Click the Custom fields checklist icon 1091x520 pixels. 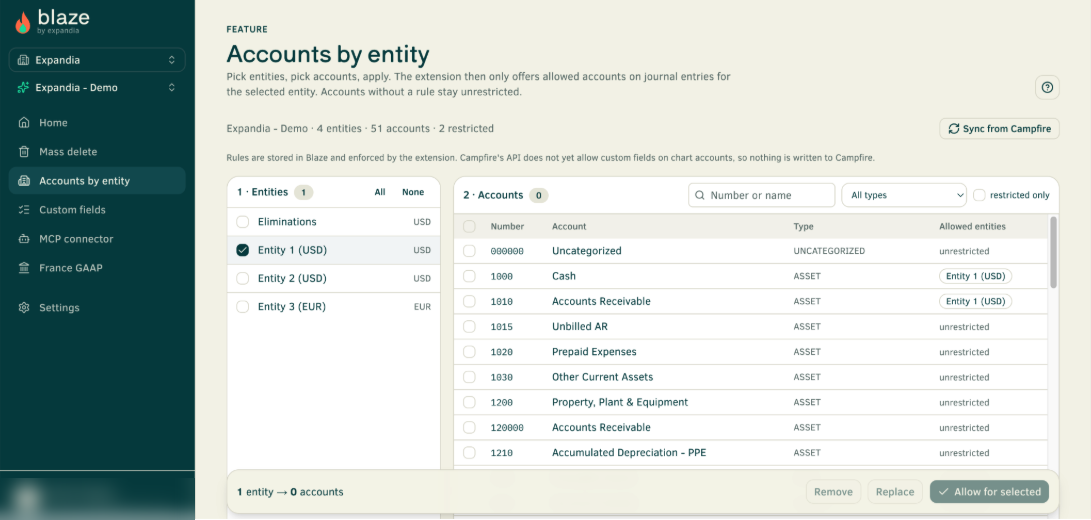(x=24, y=210)
